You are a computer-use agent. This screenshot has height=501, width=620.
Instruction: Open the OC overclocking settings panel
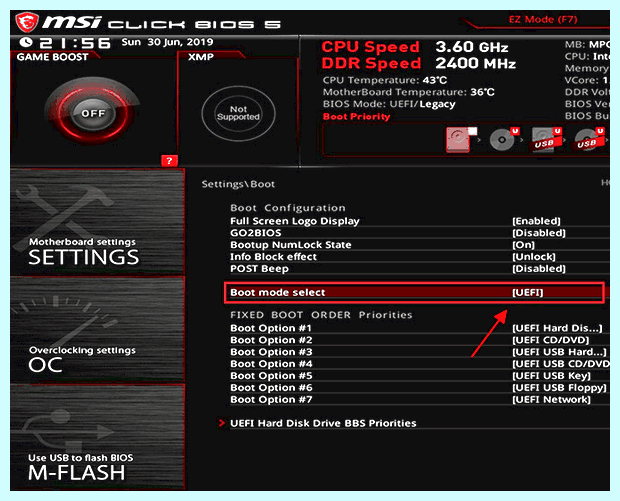click(x=97, y=330)
